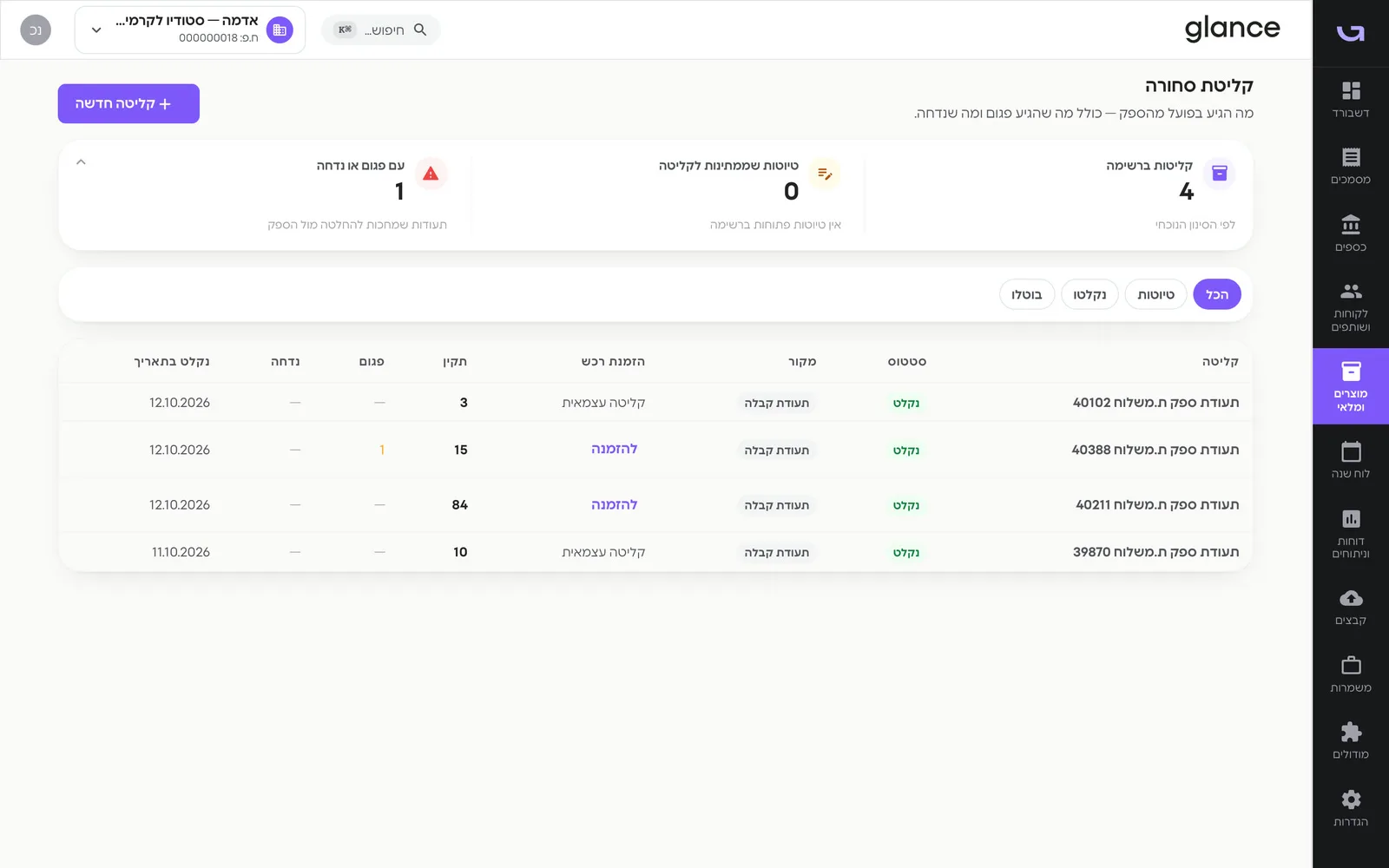Click the glance logo icon in sidebar
The image size is (1389, 868).
click(1351, 33)
